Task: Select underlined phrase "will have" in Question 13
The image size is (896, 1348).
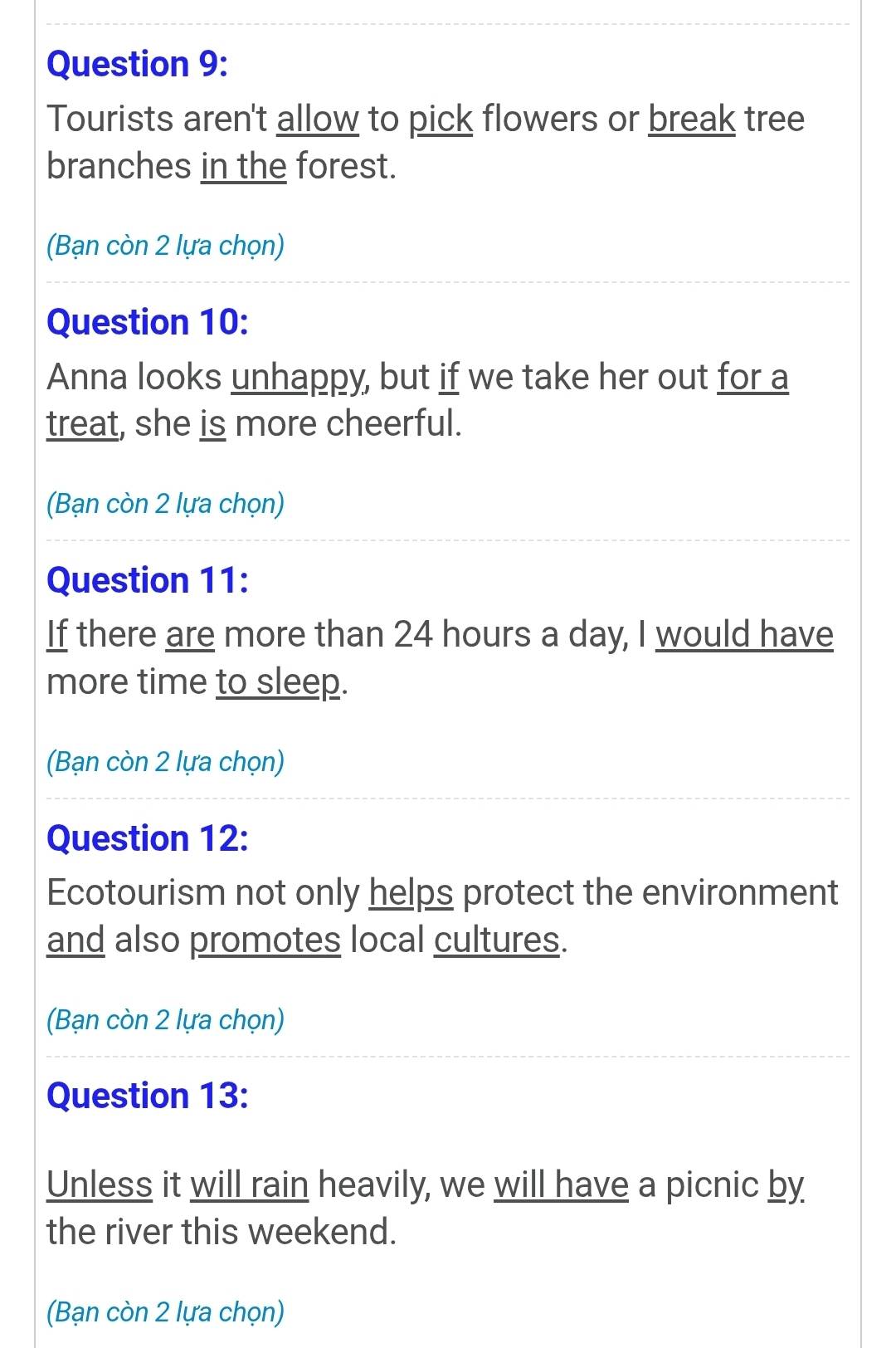Action: [562, 1184]
